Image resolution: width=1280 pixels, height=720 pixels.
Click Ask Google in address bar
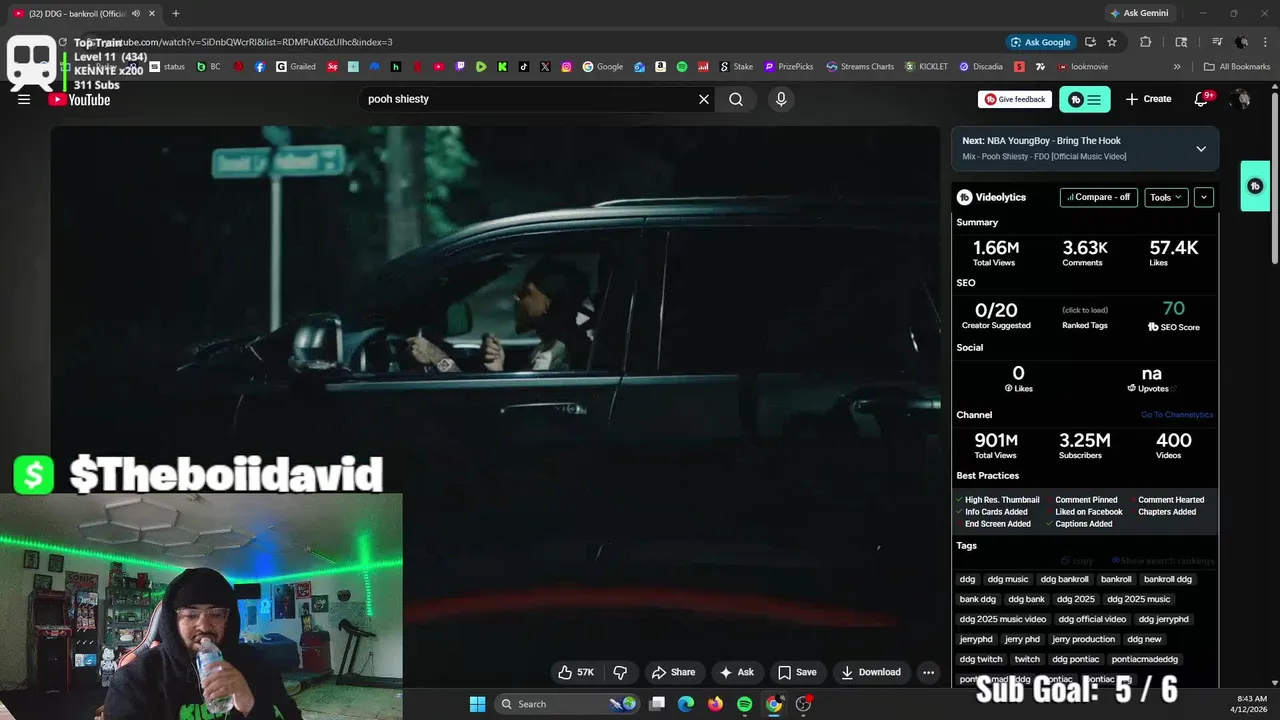click(x=1040, y=42)
